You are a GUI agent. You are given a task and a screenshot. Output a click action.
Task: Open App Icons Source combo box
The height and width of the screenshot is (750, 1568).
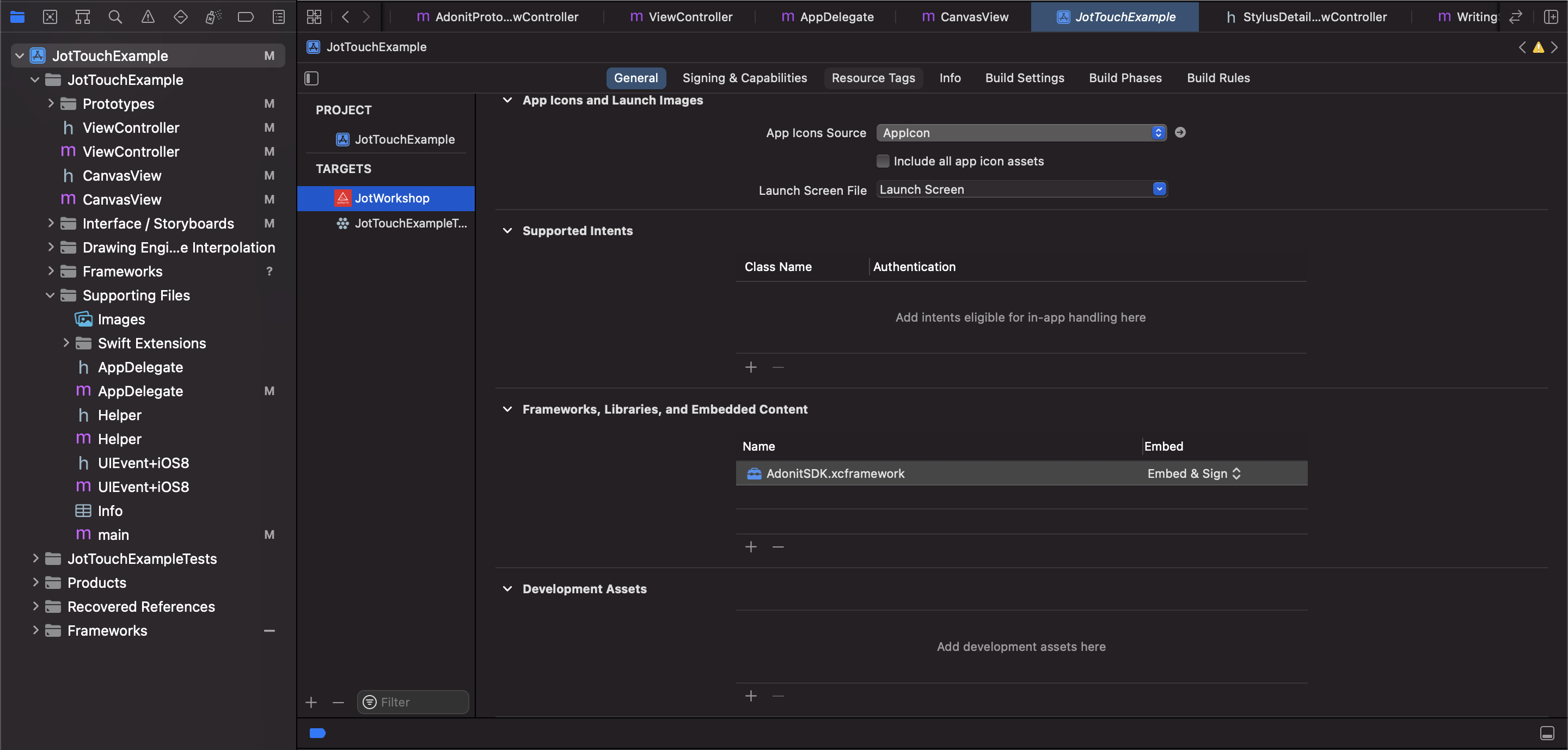(1021, 133)
